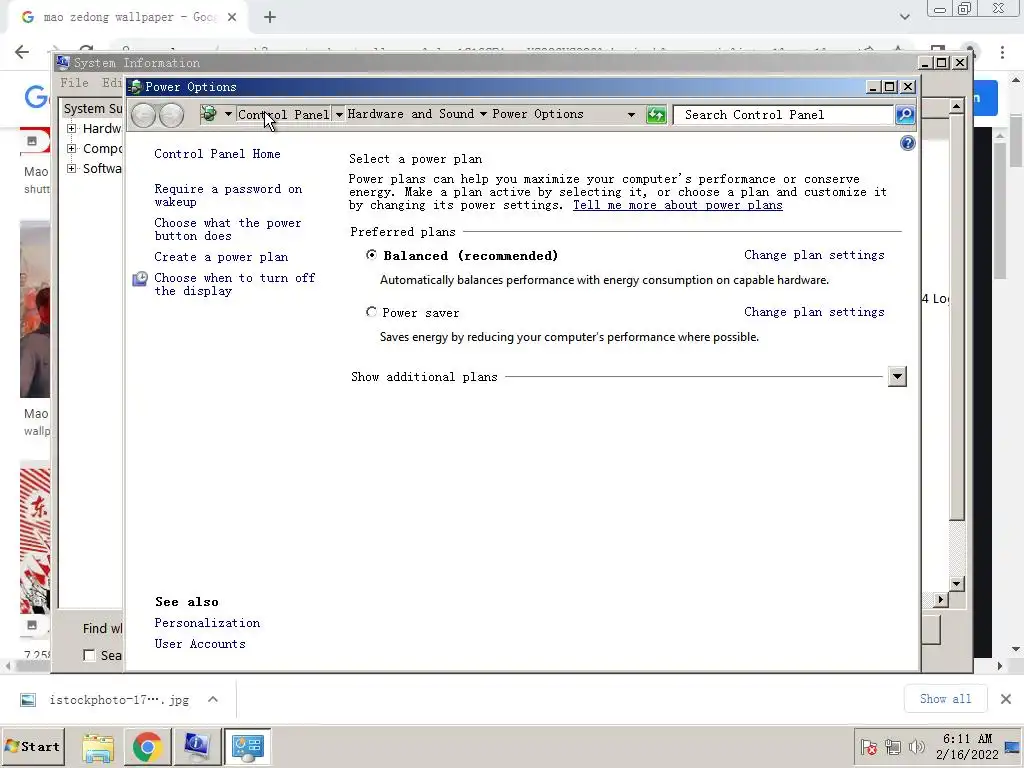Click System Information vertical scrollbar up arrow

pos(956,106)
